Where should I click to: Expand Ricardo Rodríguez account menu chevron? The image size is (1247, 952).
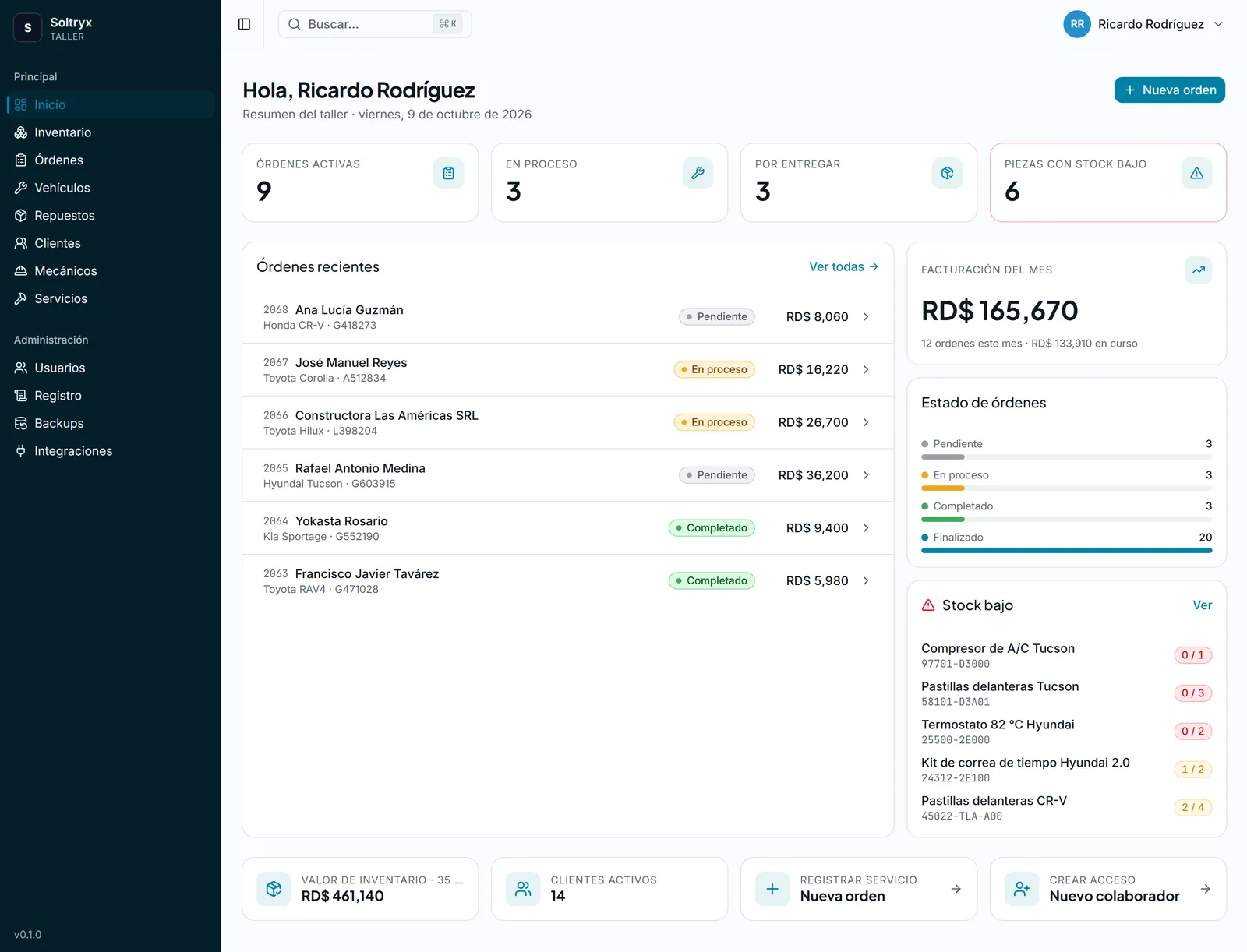pyautogui.click(x=1218, y=24)
